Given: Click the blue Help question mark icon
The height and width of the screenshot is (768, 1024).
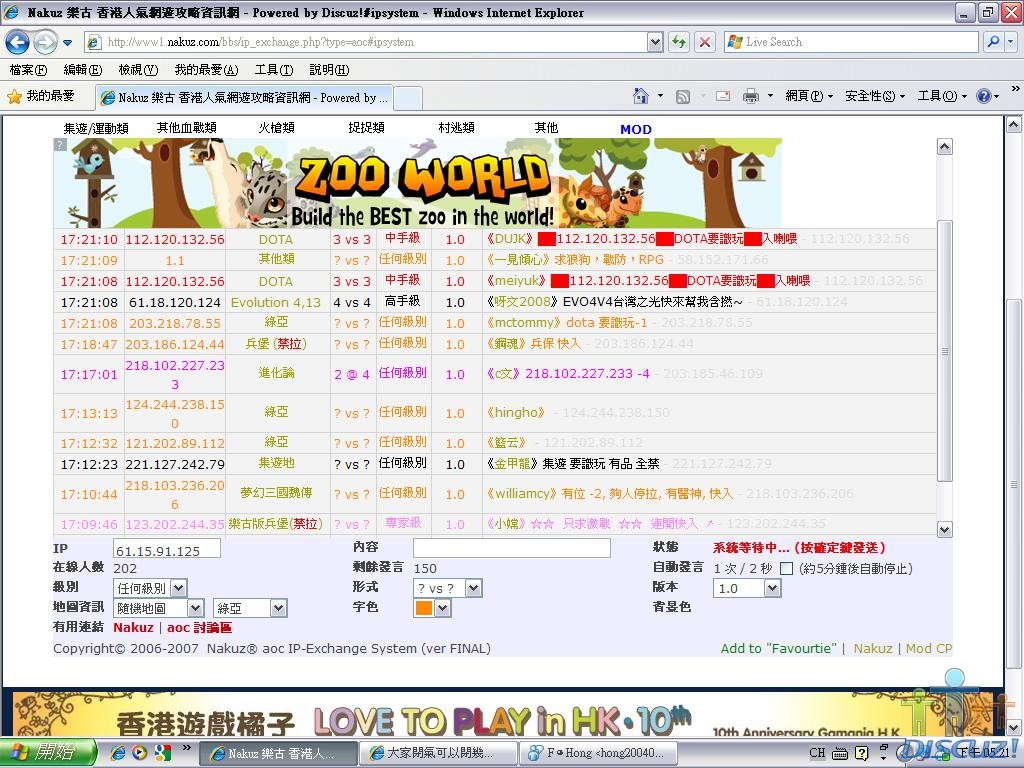Looking at the screenshot, I should [984, 96].
